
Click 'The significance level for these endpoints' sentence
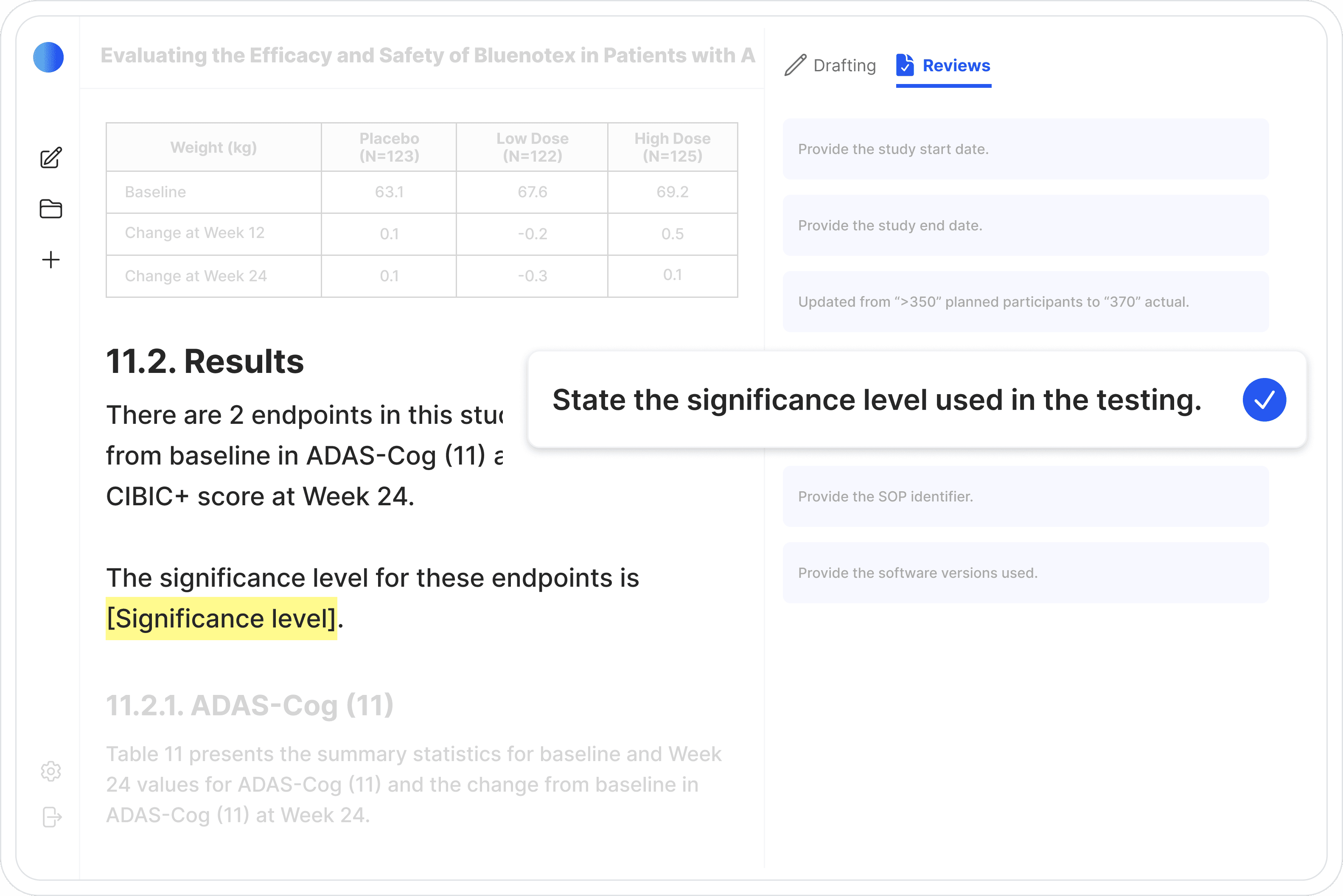(x=373, y=578)
